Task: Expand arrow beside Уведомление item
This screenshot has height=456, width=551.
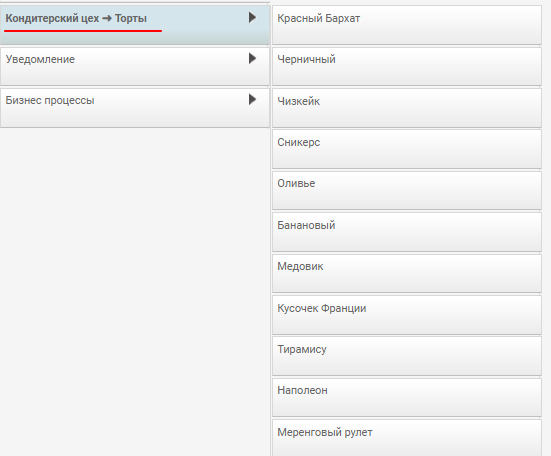Action: [x=252, y=58]
